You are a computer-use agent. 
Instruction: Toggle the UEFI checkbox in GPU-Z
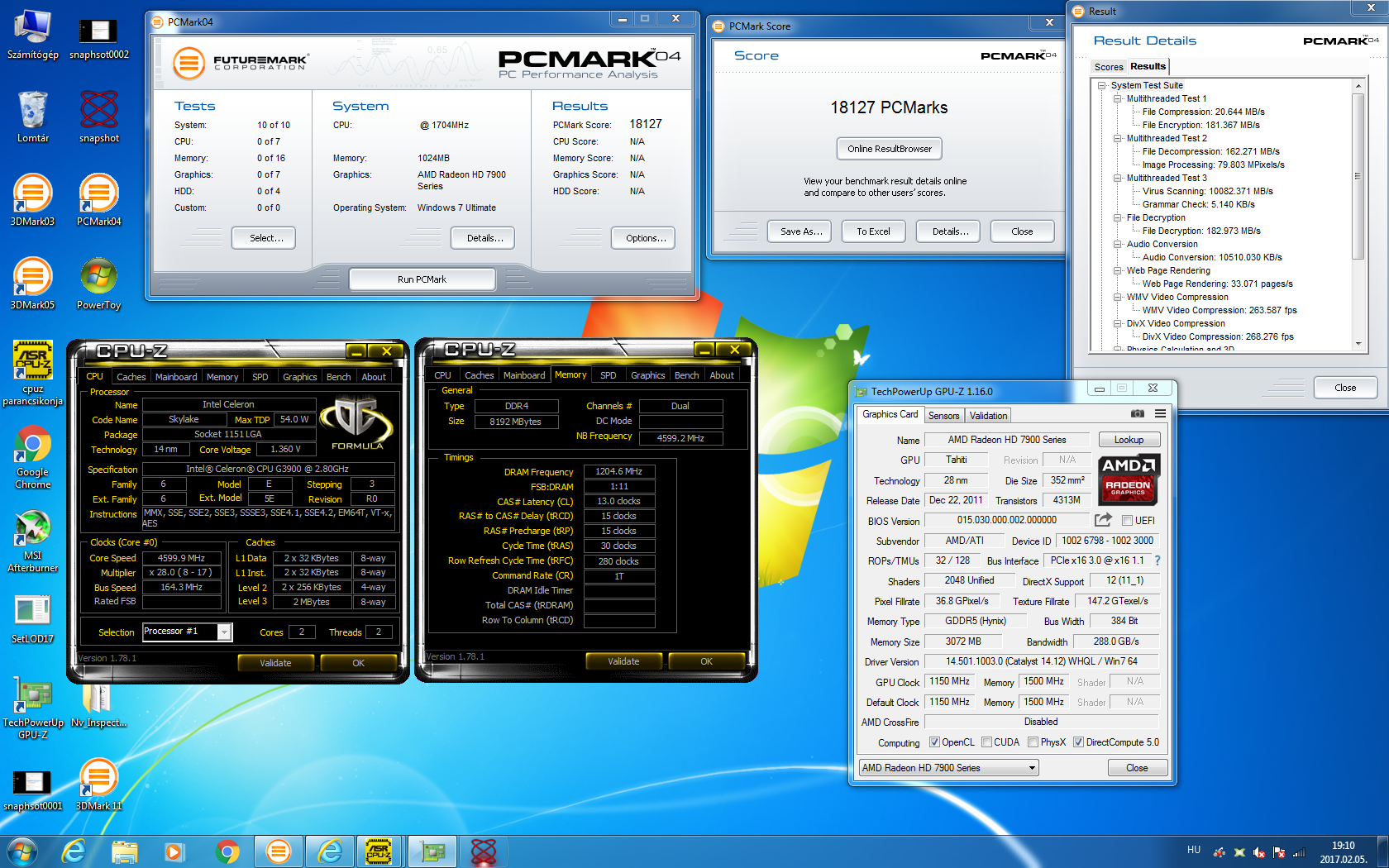(x=1127, y=521)
